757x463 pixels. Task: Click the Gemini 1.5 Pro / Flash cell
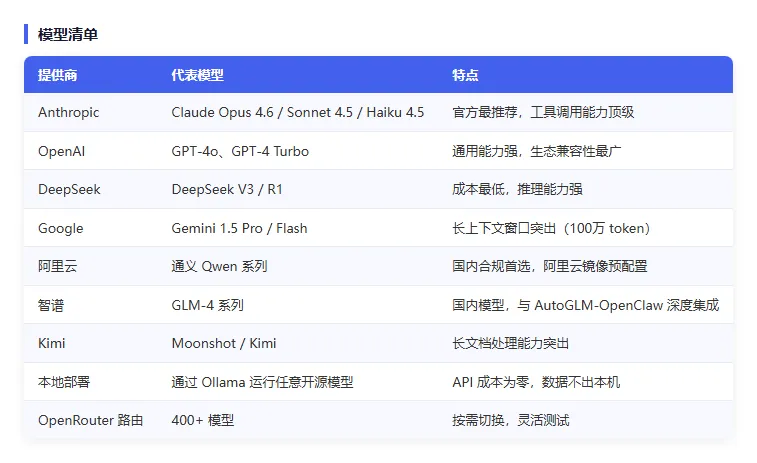click(x=239, y=228)
